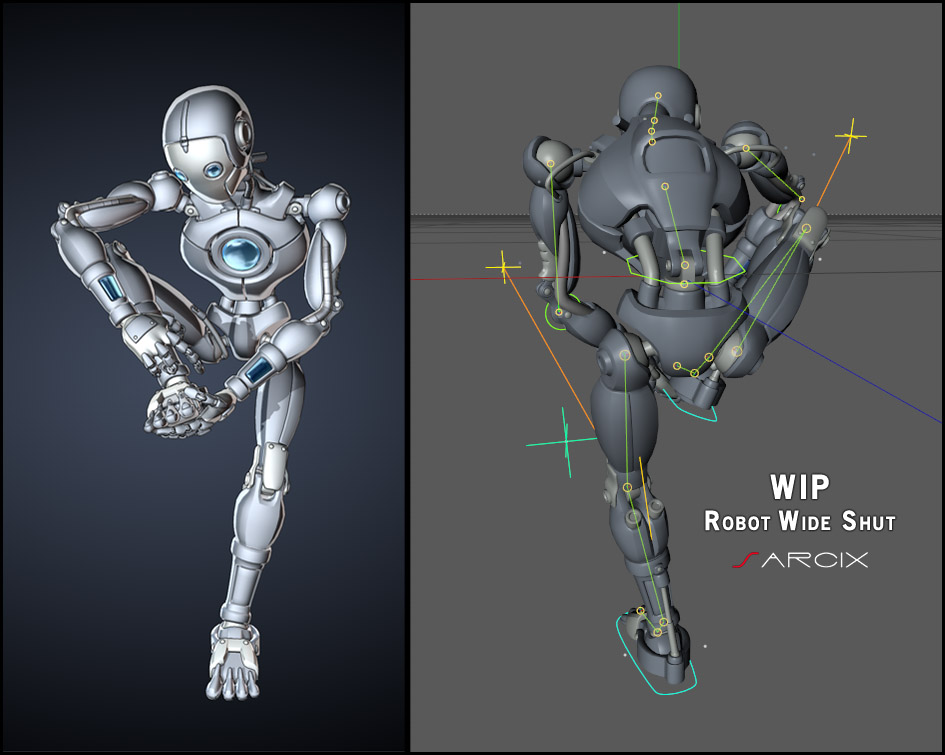Select the teal cross knee pole controller
The height and width of the screenshot is (755, 945).
pos(566,442)
